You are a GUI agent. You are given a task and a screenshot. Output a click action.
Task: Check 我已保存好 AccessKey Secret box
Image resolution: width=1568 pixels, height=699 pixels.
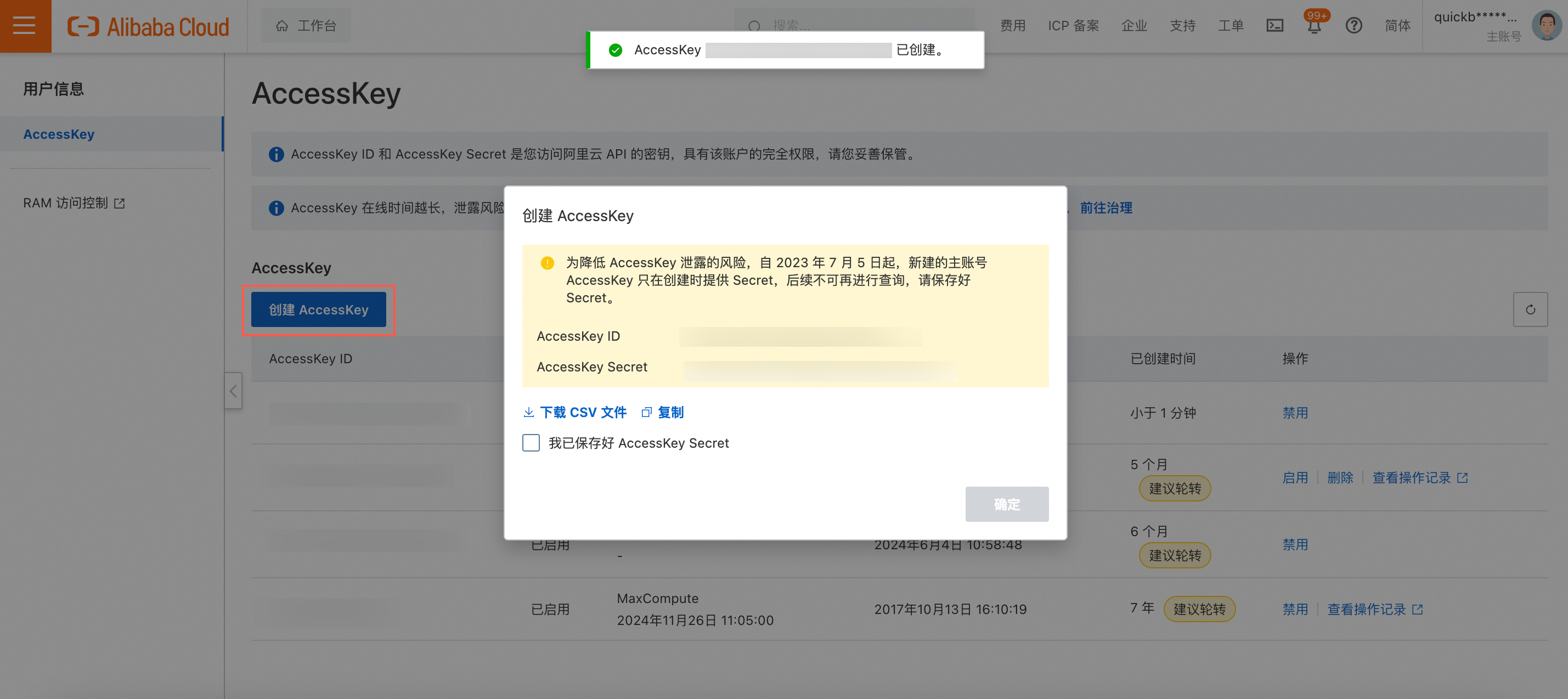pyautogui.click(x=531, y=443)
